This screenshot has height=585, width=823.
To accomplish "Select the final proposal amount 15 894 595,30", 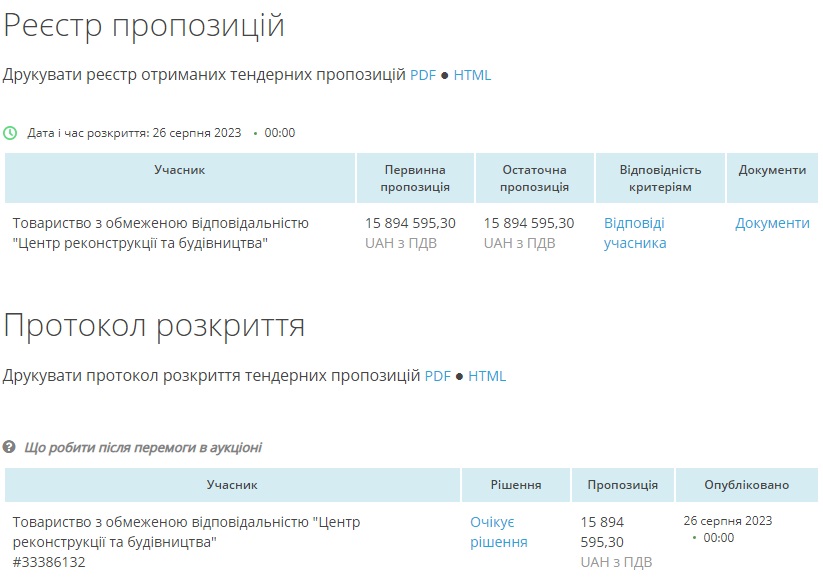I will 529,224.
